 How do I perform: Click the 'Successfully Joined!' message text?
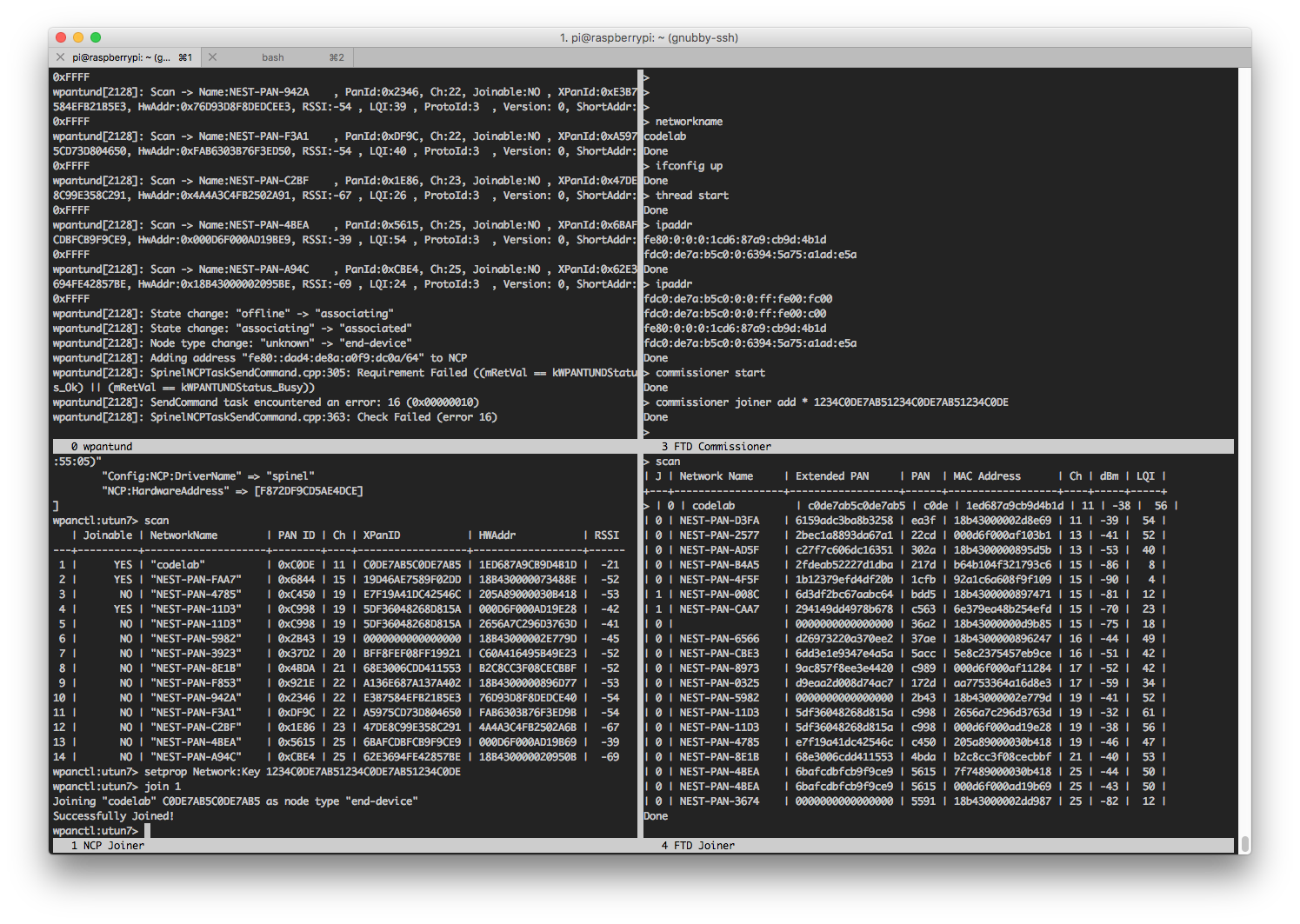pyautogui.click(x=114, y=815)
